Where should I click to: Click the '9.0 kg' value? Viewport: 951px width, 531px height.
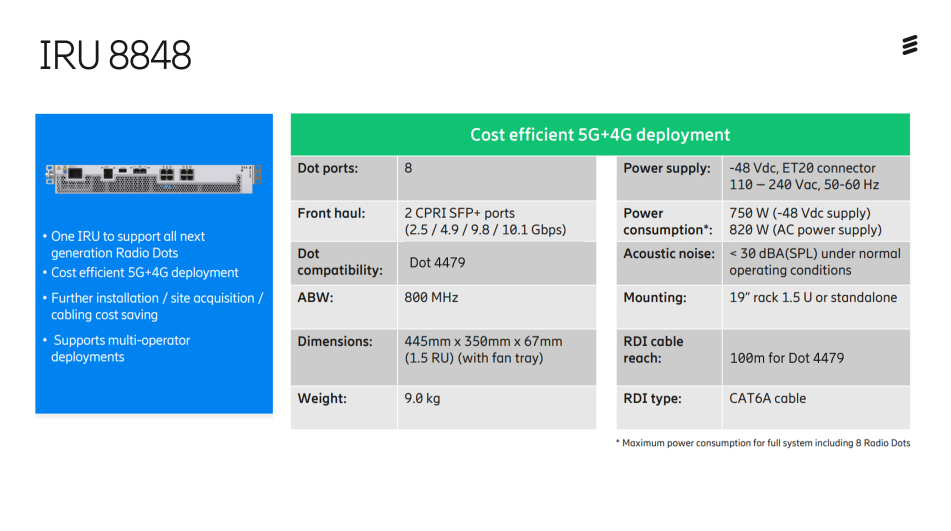point(422,398)
